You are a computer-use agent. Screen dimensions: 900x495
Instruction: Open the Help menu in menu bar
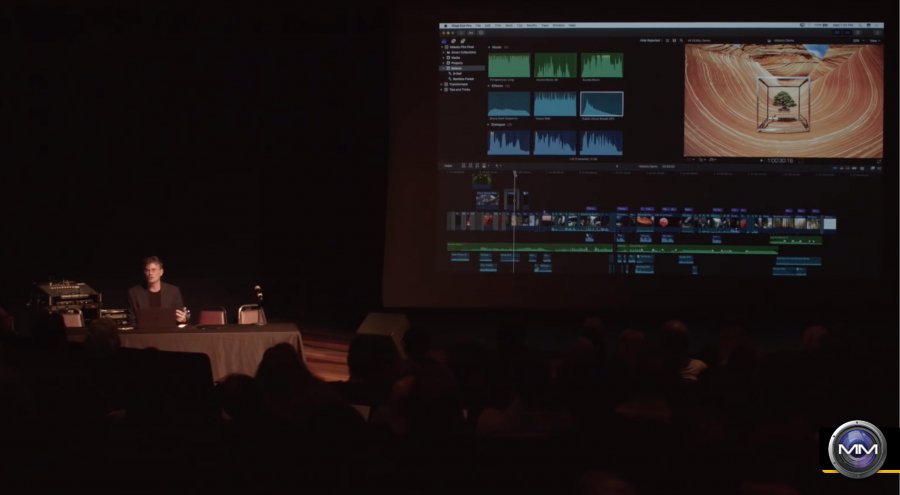point(572,25)
